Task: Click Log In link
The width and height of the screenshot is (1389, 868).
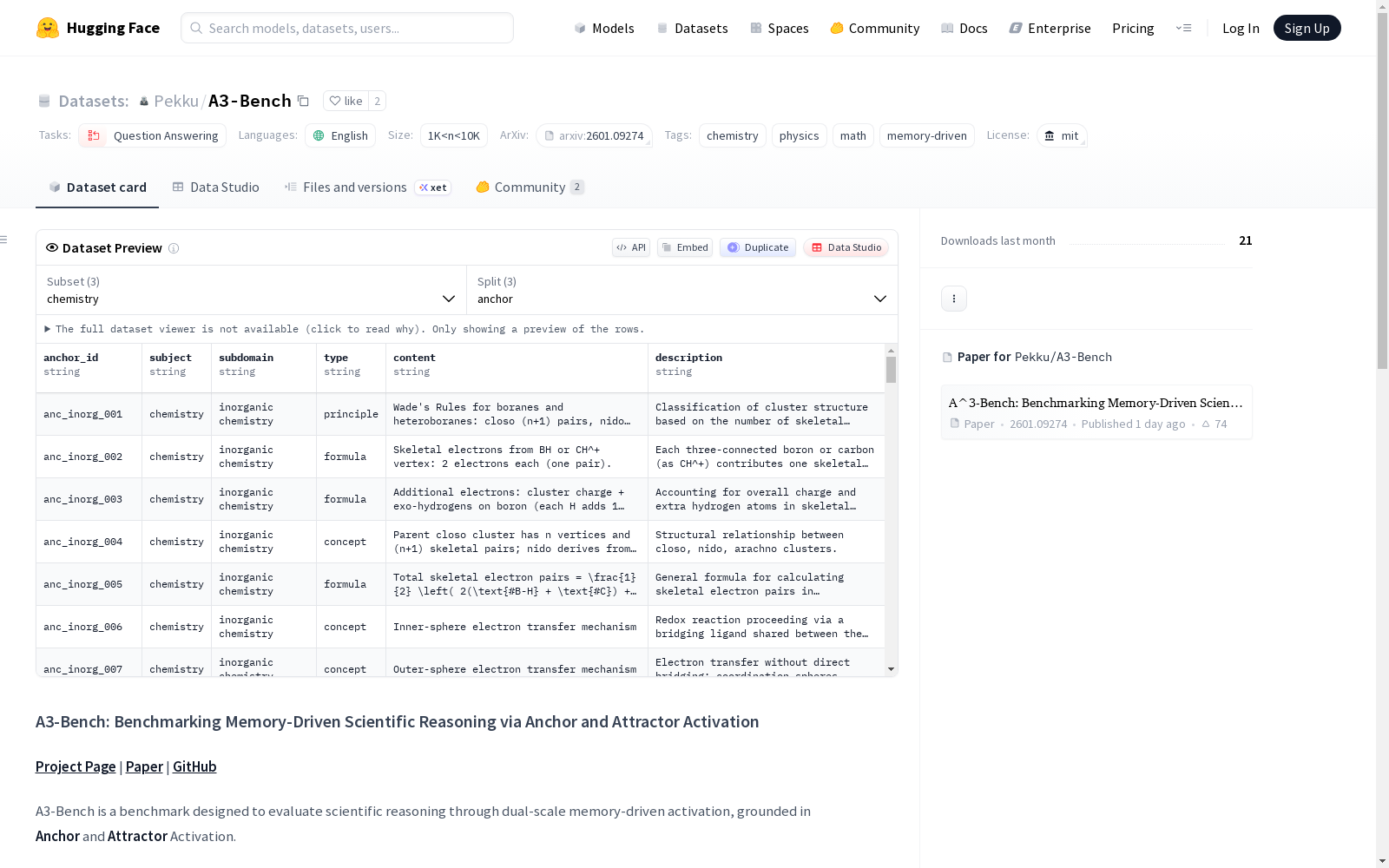Action: tap(1241, 28)
